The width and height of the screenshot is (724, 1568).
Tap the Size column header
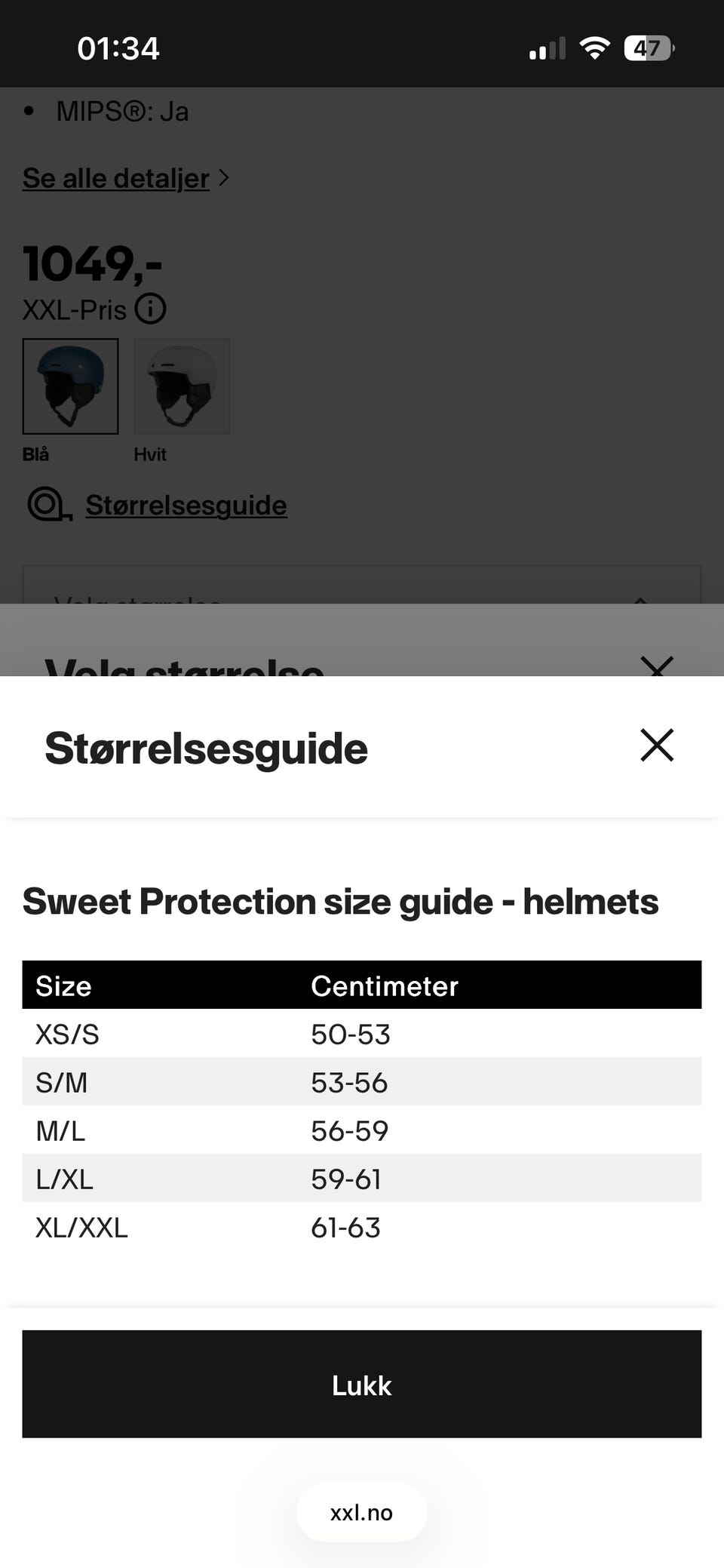point(63,985)
